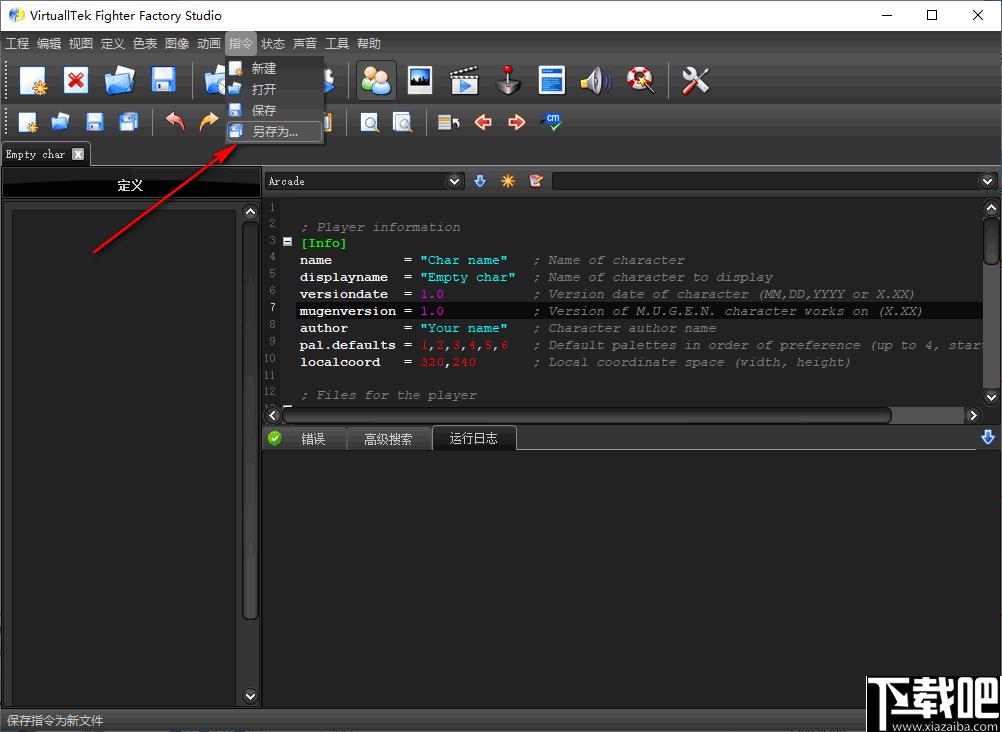Undo with the red curved arrow
The width and height of the screenshot is (1002, 732).
pyautogui.click(x=175, y=122)
